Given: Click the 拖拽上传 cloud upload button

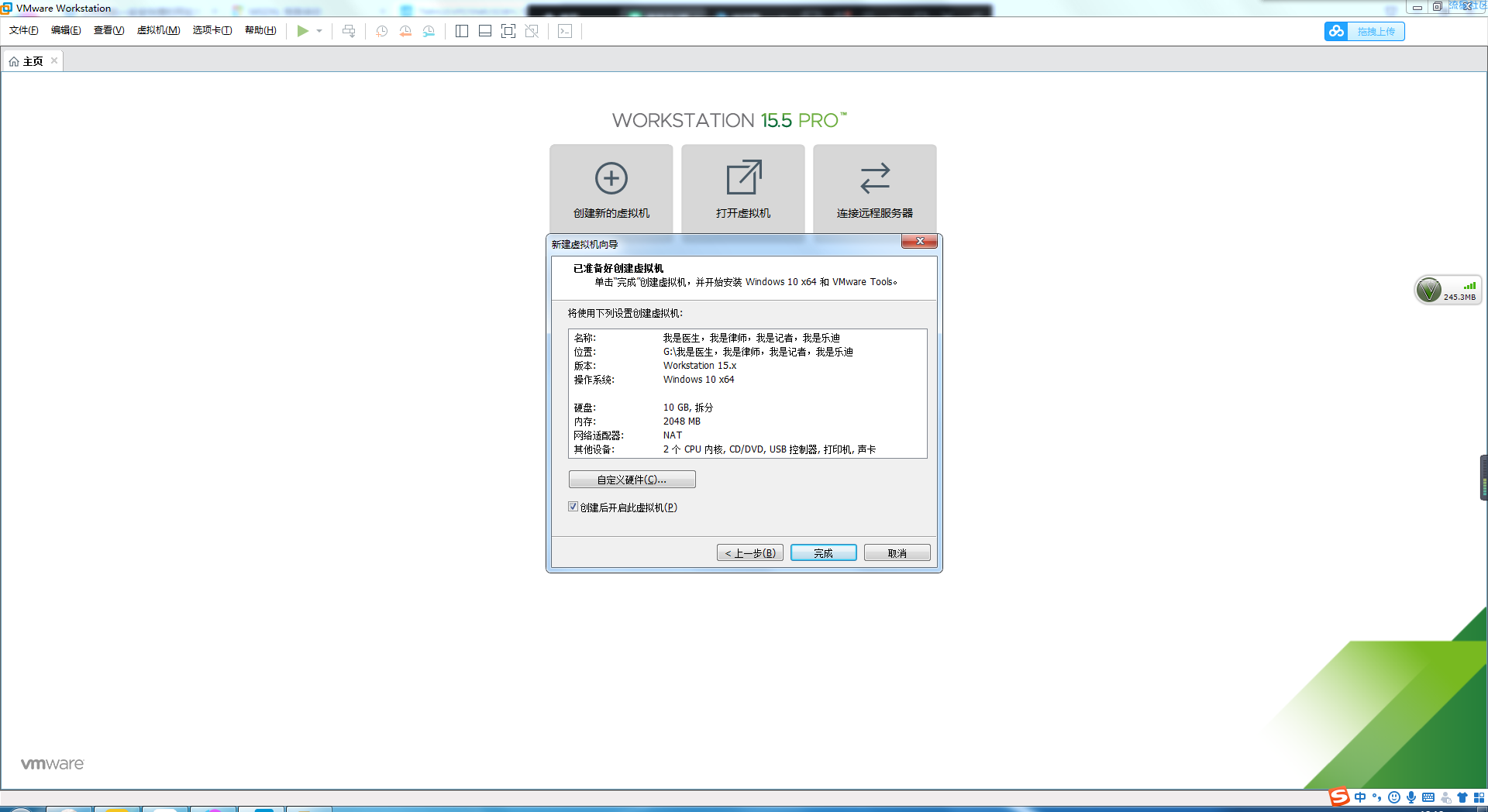Looking at the screenshot, I should click(1376, 31).
